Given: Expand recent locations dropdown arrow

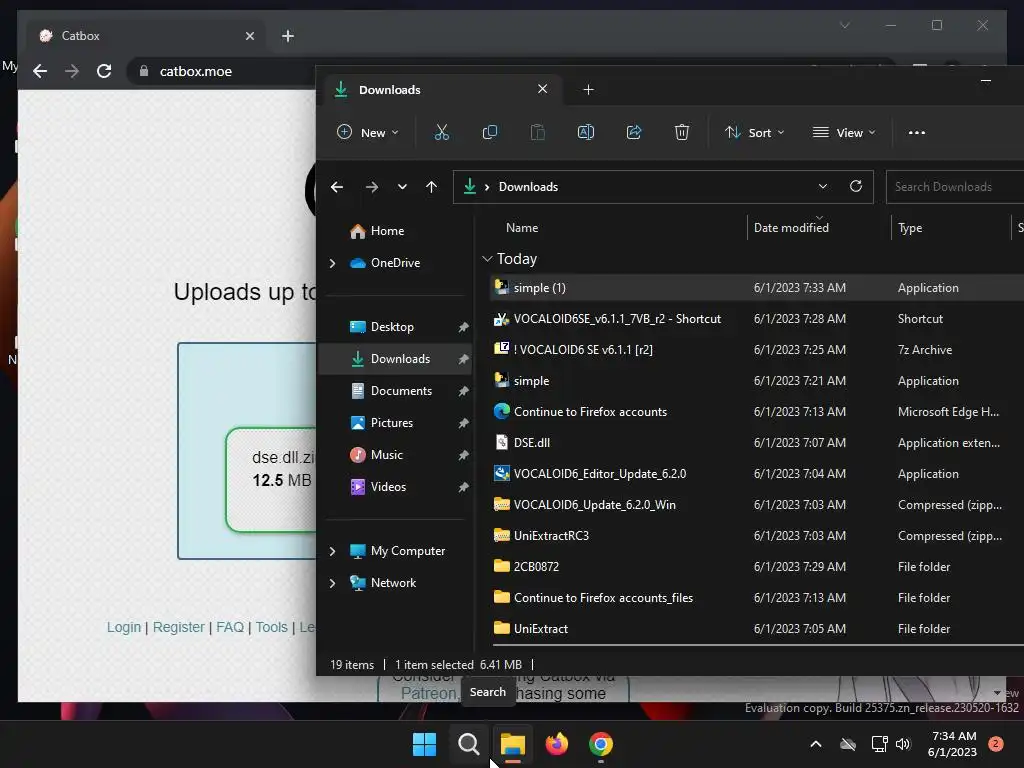Looking at the screenshot, I should click(x=402, y=187).
